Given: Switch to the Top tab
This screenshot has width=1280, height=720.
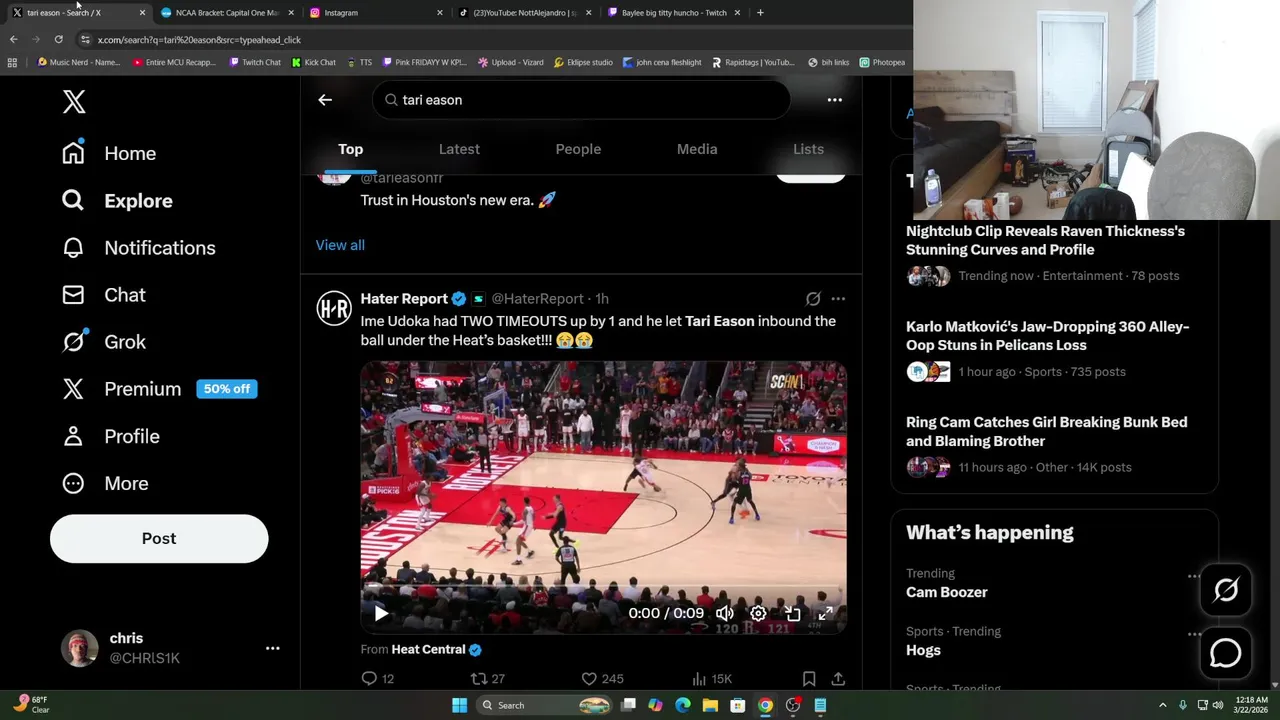Looking at the screenshot, I should pyautogui.click(x=350, y=149).
